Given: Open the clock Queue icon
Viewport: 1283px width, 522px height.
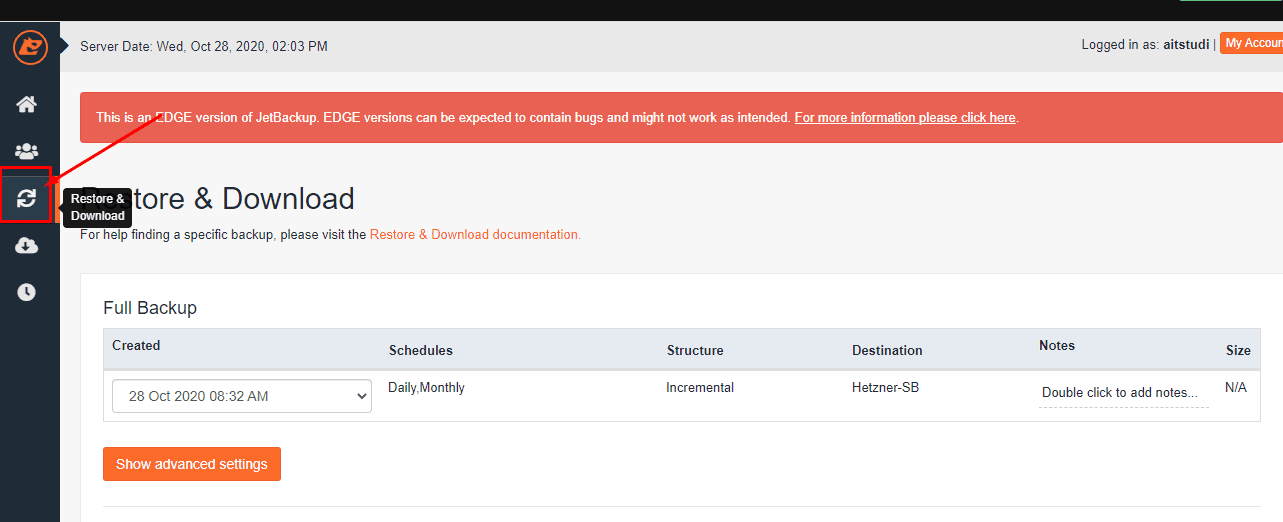Looking at the screenshot, I should point(26,292).
